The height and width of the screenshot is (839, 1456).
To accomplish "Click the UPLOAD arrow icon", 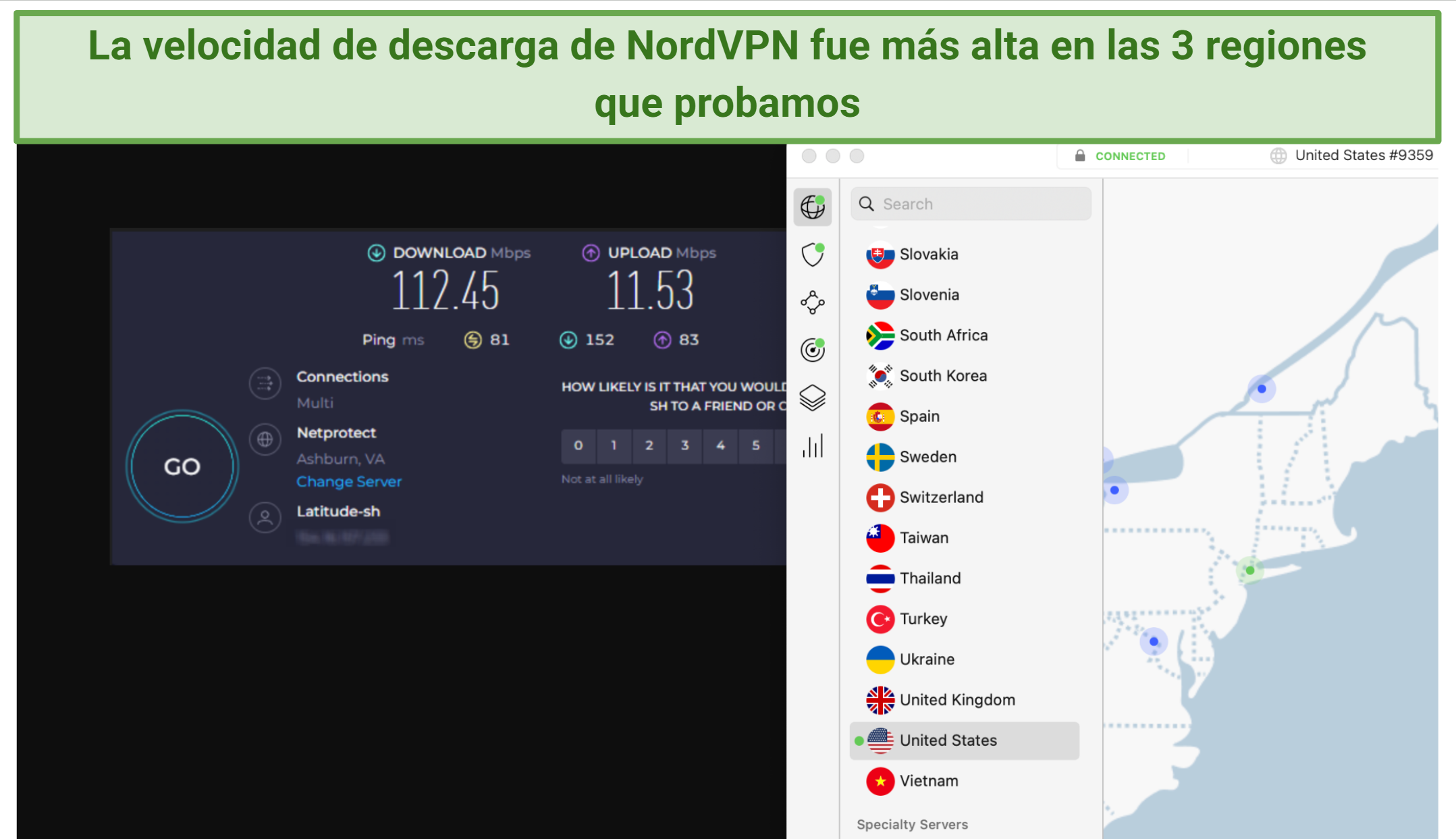I will [x=591, y=253].
